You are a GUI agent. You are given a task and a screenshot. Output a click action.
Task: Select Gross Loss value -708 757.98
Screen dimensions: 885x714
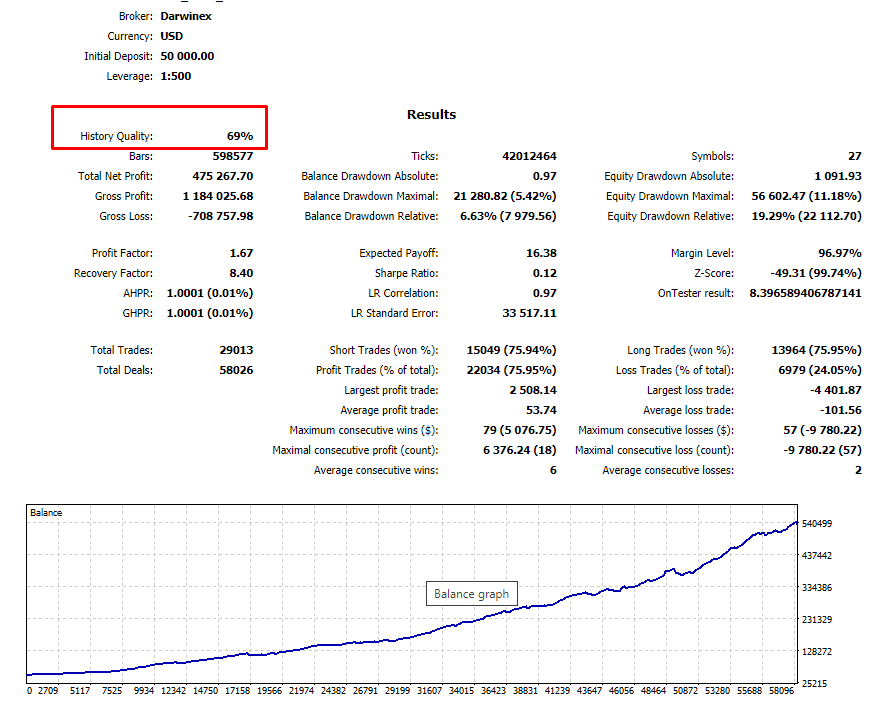(221, 216)
